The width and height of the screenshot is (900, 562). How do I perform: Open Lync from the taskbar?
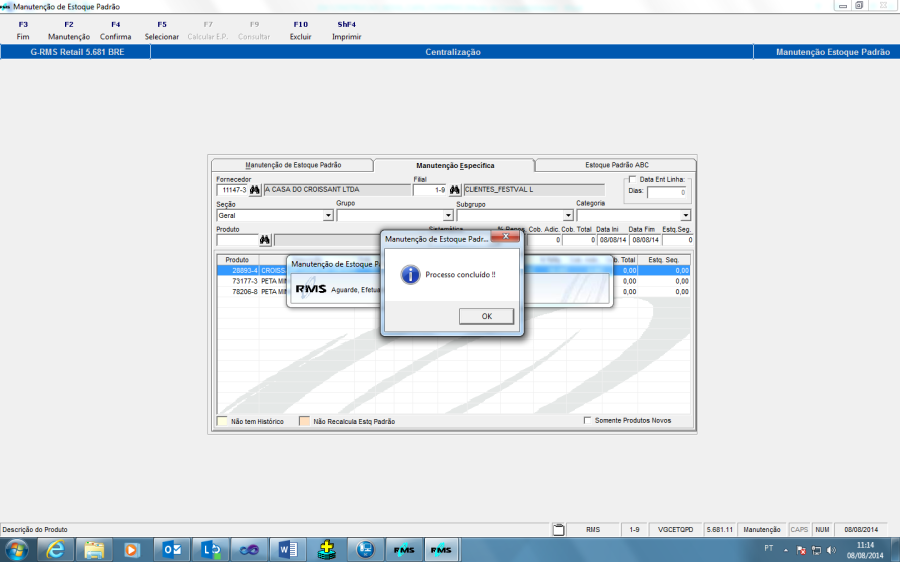coord(211,550)
